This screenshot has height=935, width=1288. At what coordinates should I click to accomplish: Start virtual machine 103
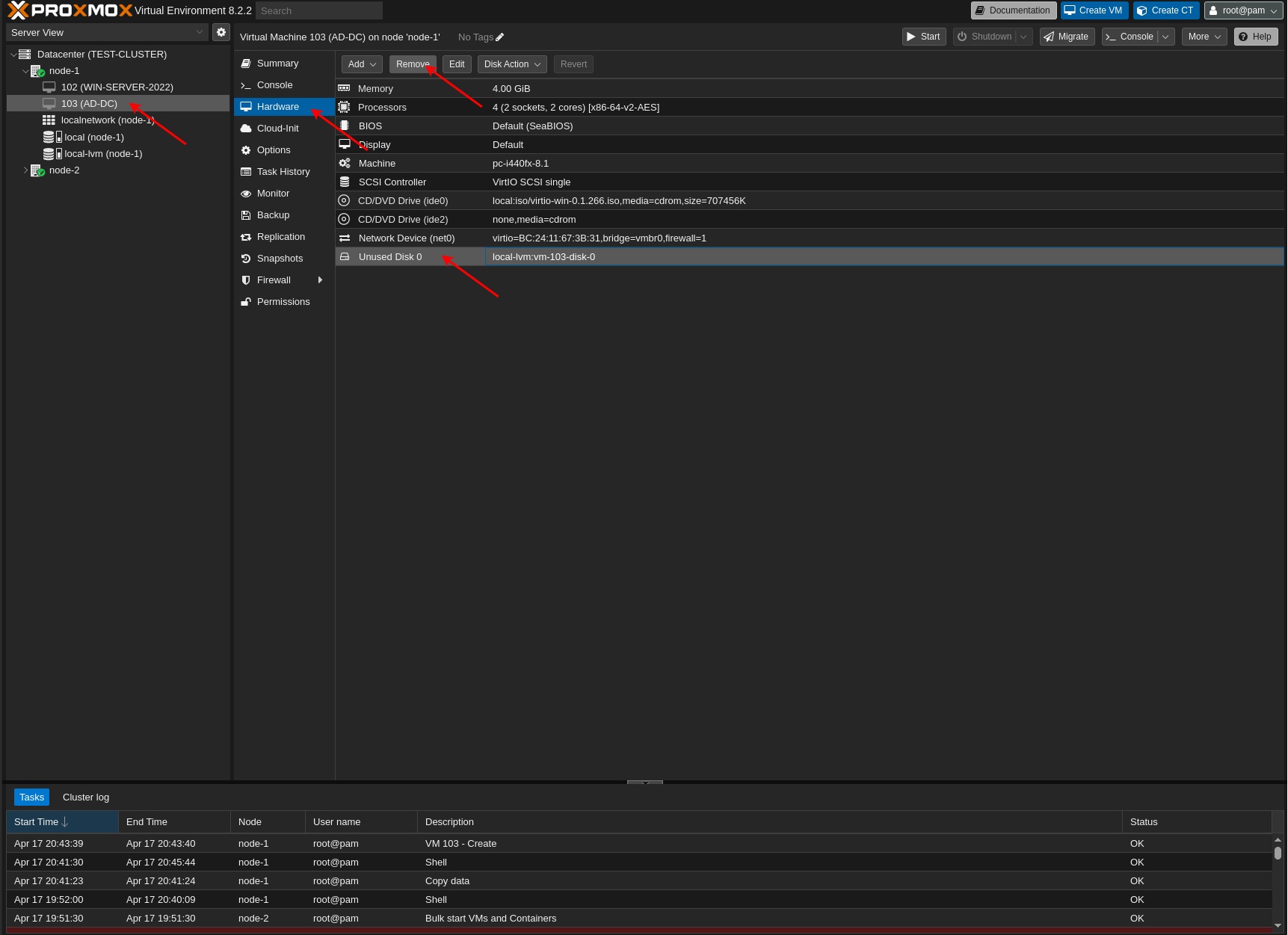tap(923, 36)
